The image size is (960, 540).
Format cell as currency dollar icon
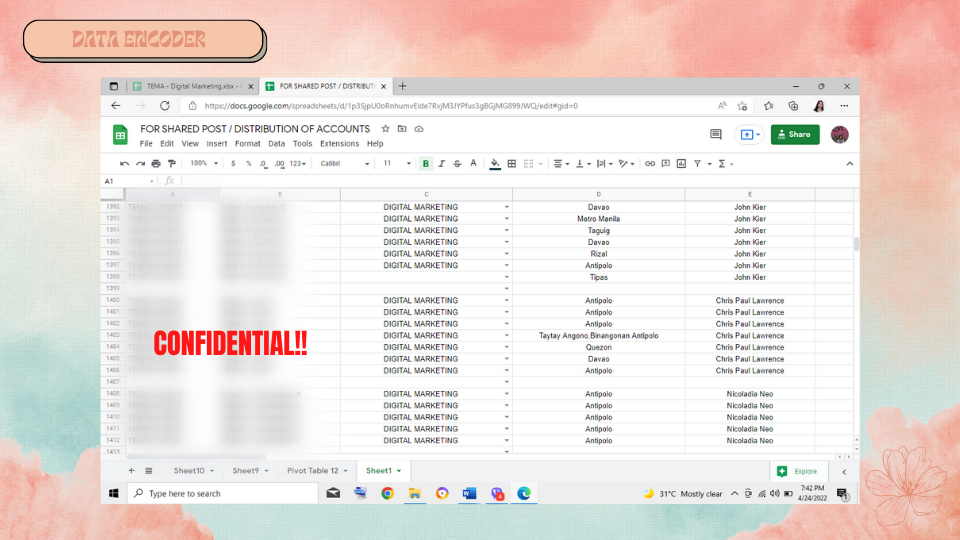coord(233,163)
